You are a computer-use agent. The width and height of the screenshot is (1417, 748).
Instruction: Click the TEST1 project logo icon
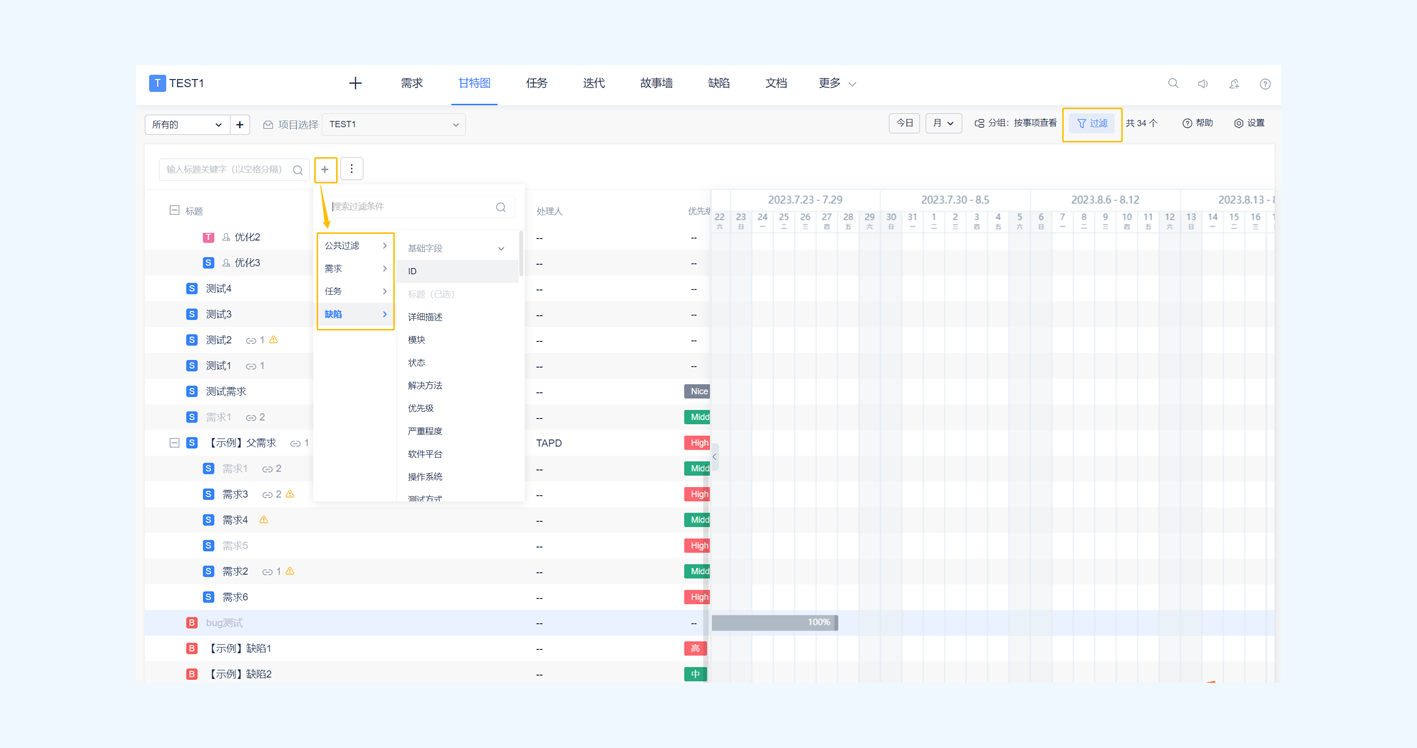(x=157, y=83)
